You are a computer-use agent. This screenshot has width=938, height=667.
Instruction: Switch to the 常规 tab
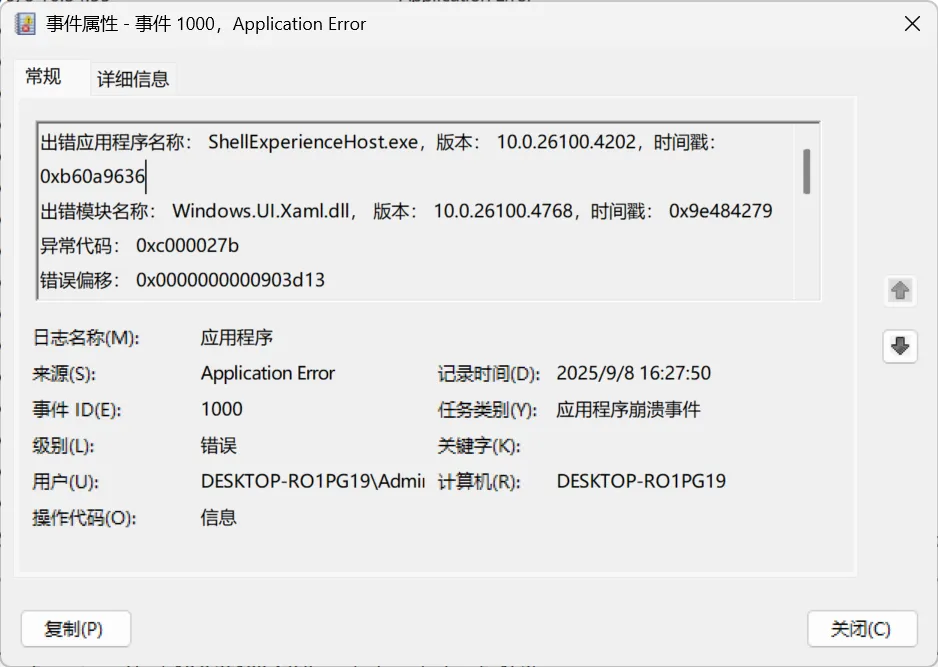(44, 77)
